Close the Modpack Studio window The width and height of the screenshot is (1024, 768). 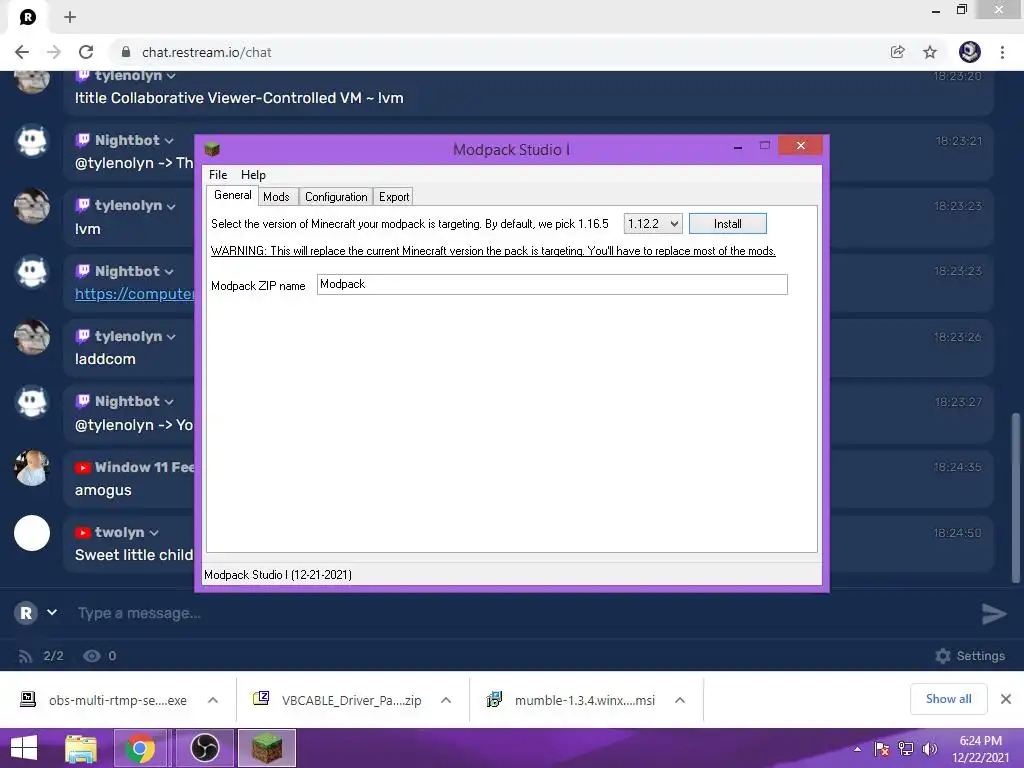coord(801,145)
